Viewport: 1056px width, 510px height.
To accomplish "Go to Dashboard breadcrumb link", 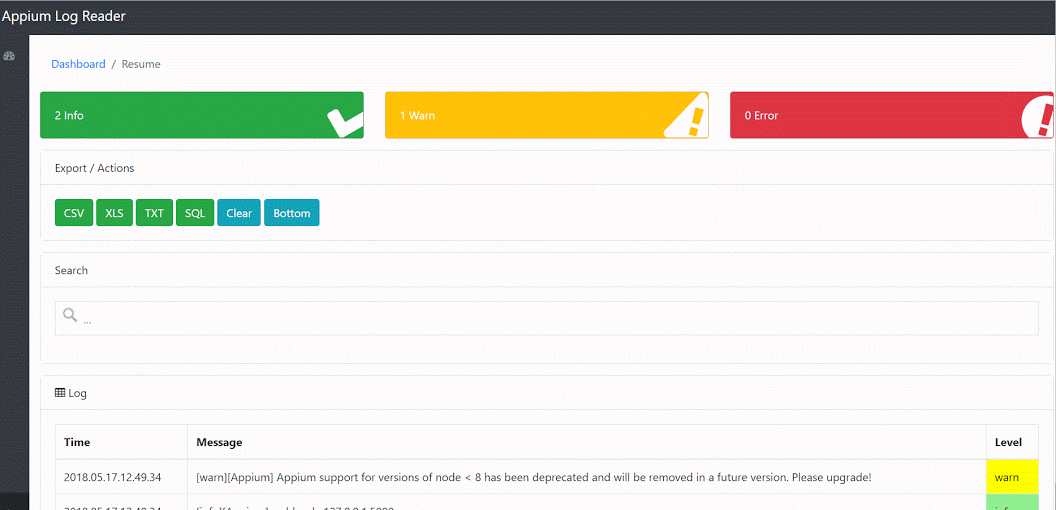I will click(78, 64).
